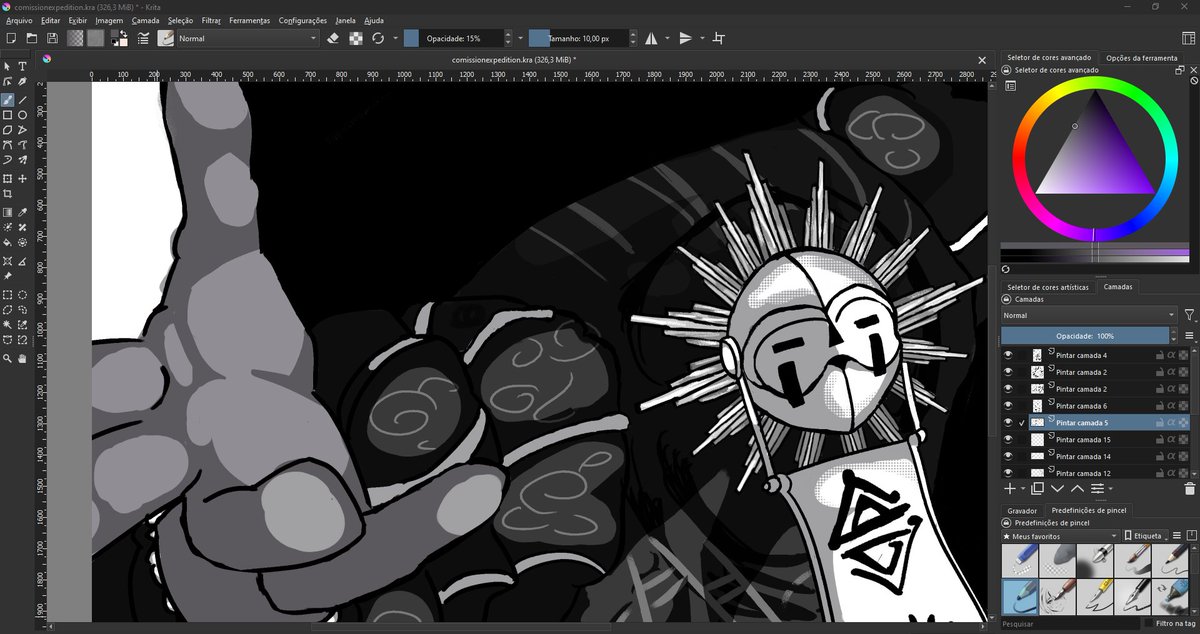This screenshot has width=1200, height=634.
Task: Select the Rectangle tool
Action: click(8, 115)
